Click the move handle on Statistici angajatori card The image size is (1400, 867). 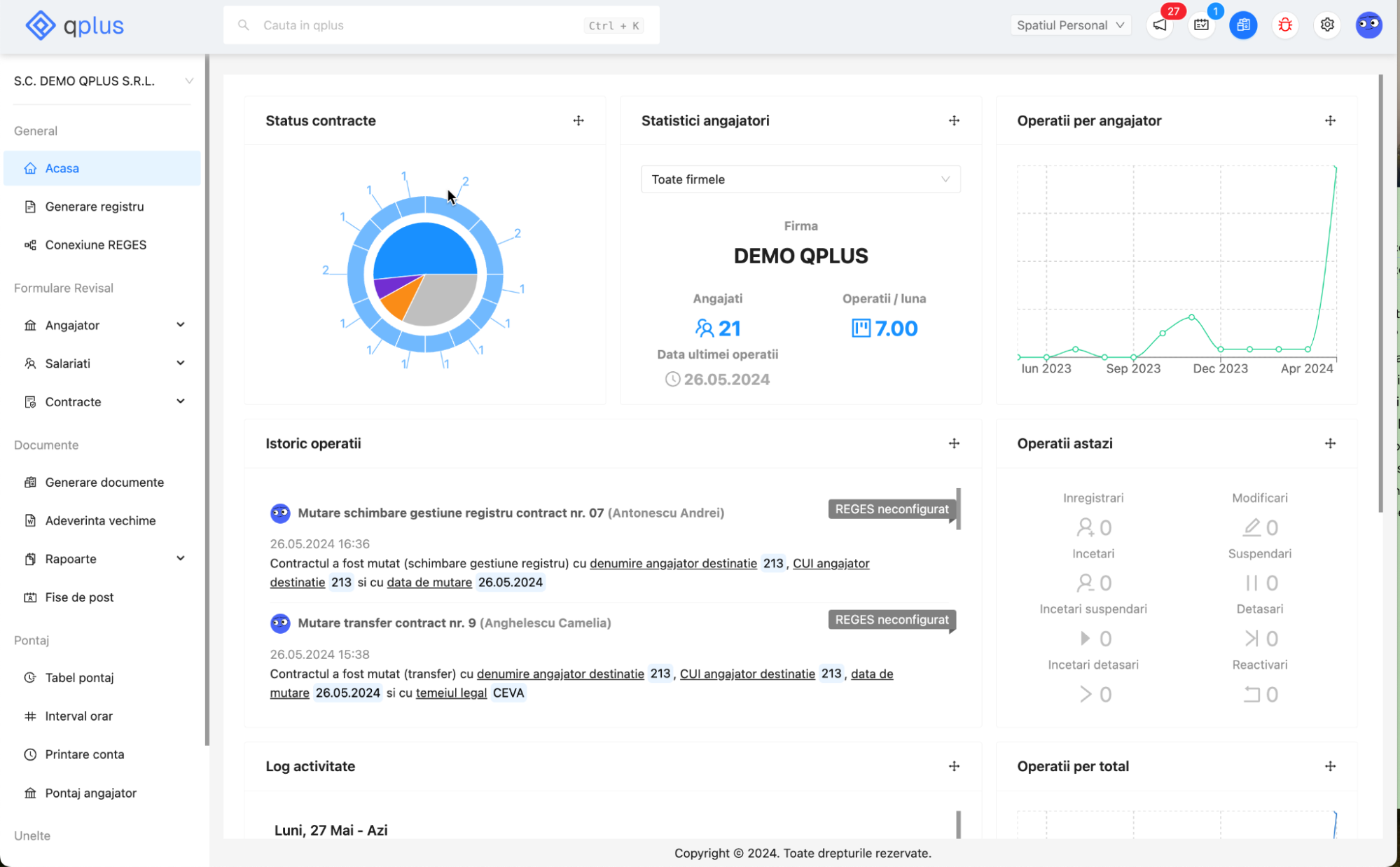[x=954, y=120]
